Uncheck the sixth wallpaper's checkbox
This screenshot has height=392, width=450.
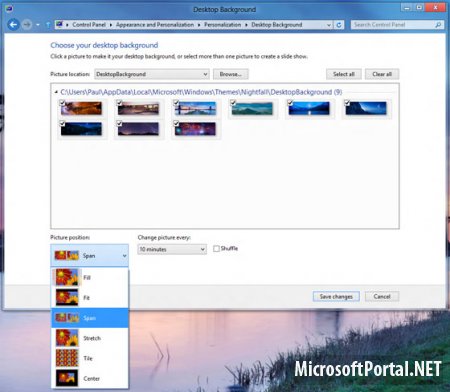click(347, 103)
